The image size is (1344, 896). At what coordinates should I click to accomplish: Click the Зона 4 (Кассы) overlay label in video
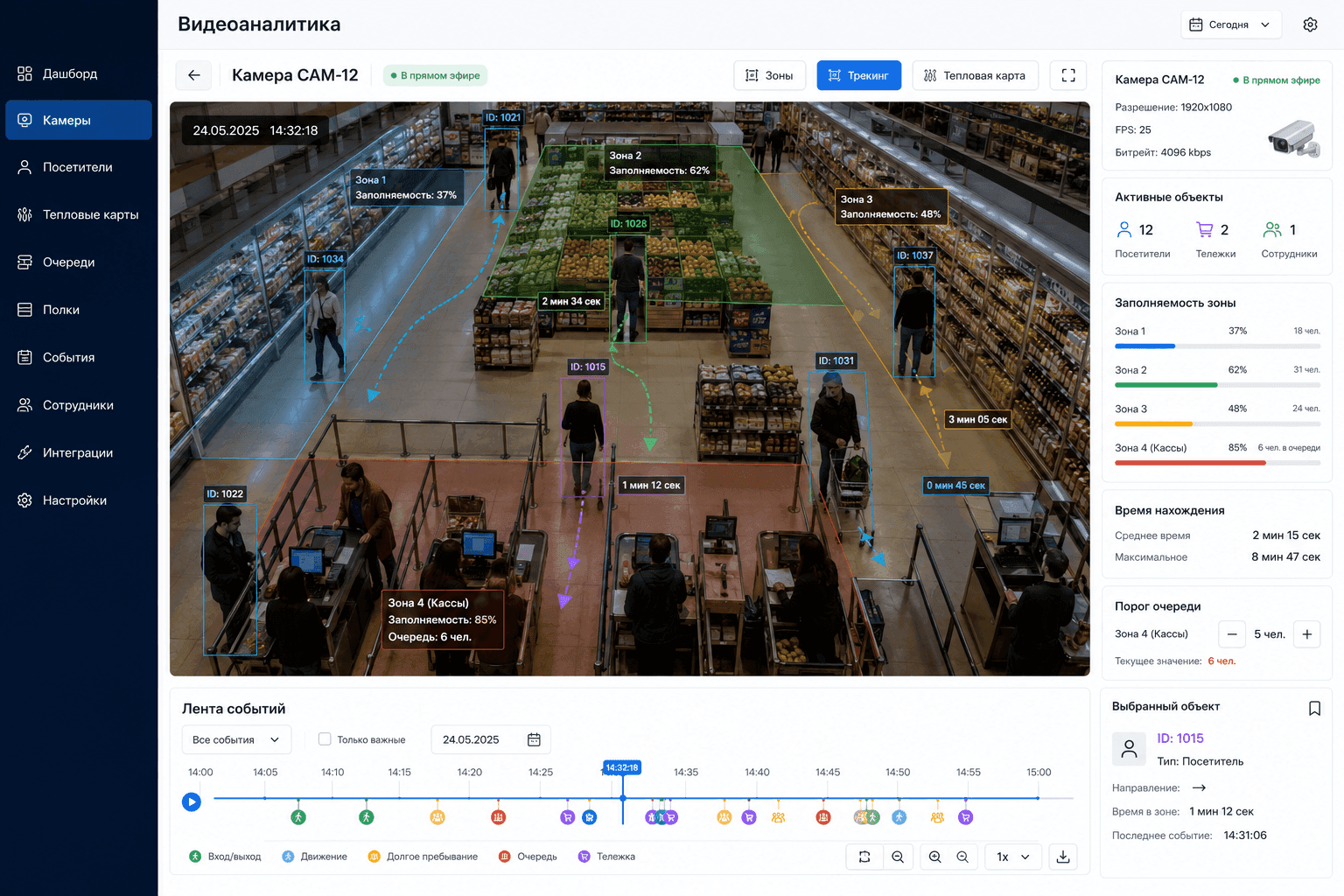click(x=443, y=619)
